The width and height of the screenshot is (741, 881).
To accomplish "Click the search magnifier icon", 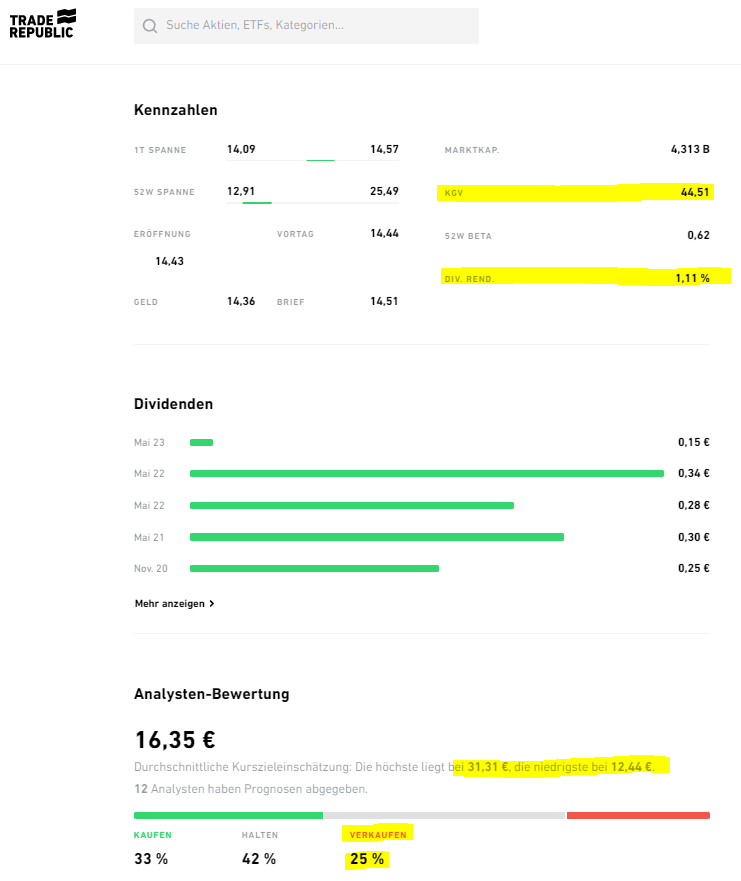I will (150, 26).
